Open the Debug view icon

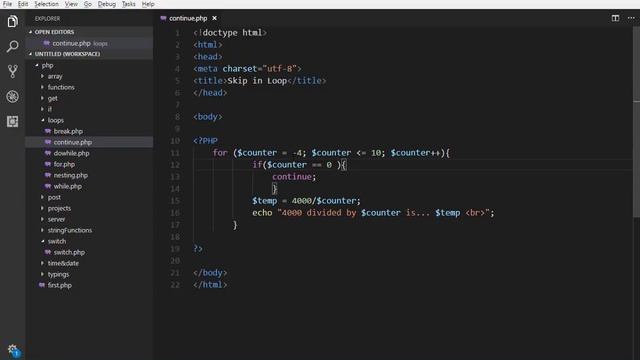(x=13, y=96)
